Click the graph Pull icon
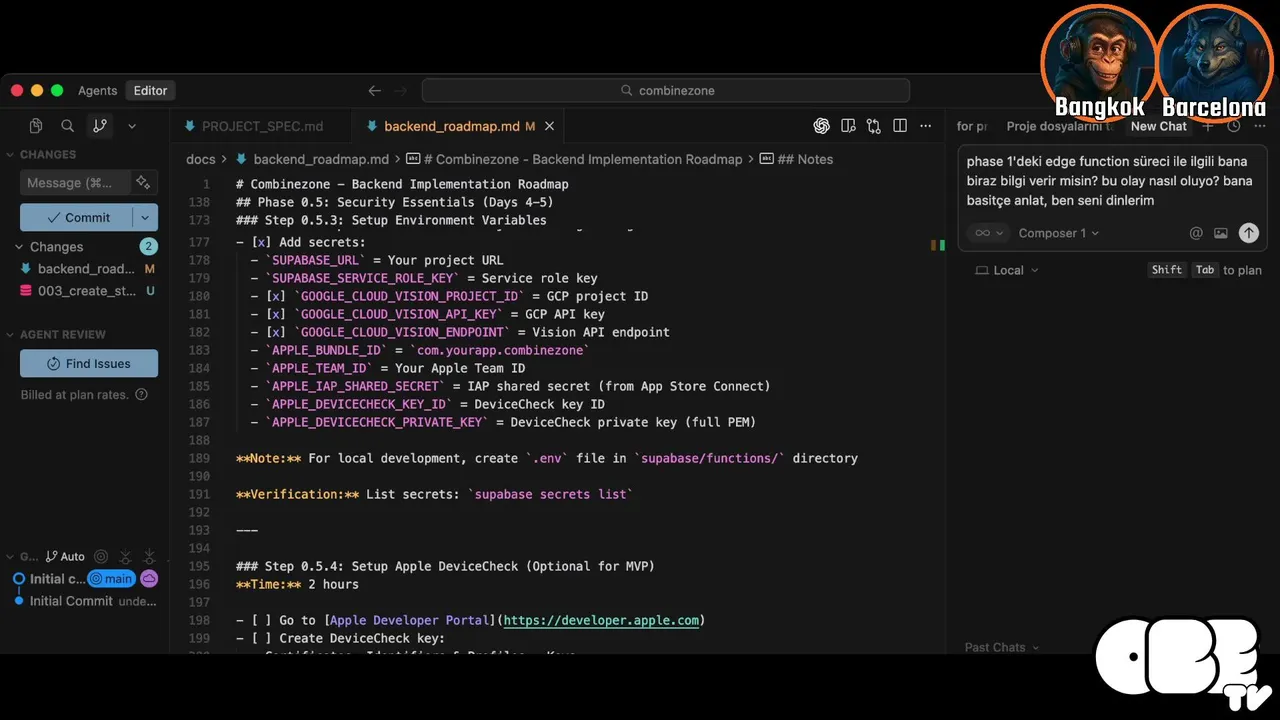The width and height of the screenshot is (1280, 720). [x=149, y=556]
